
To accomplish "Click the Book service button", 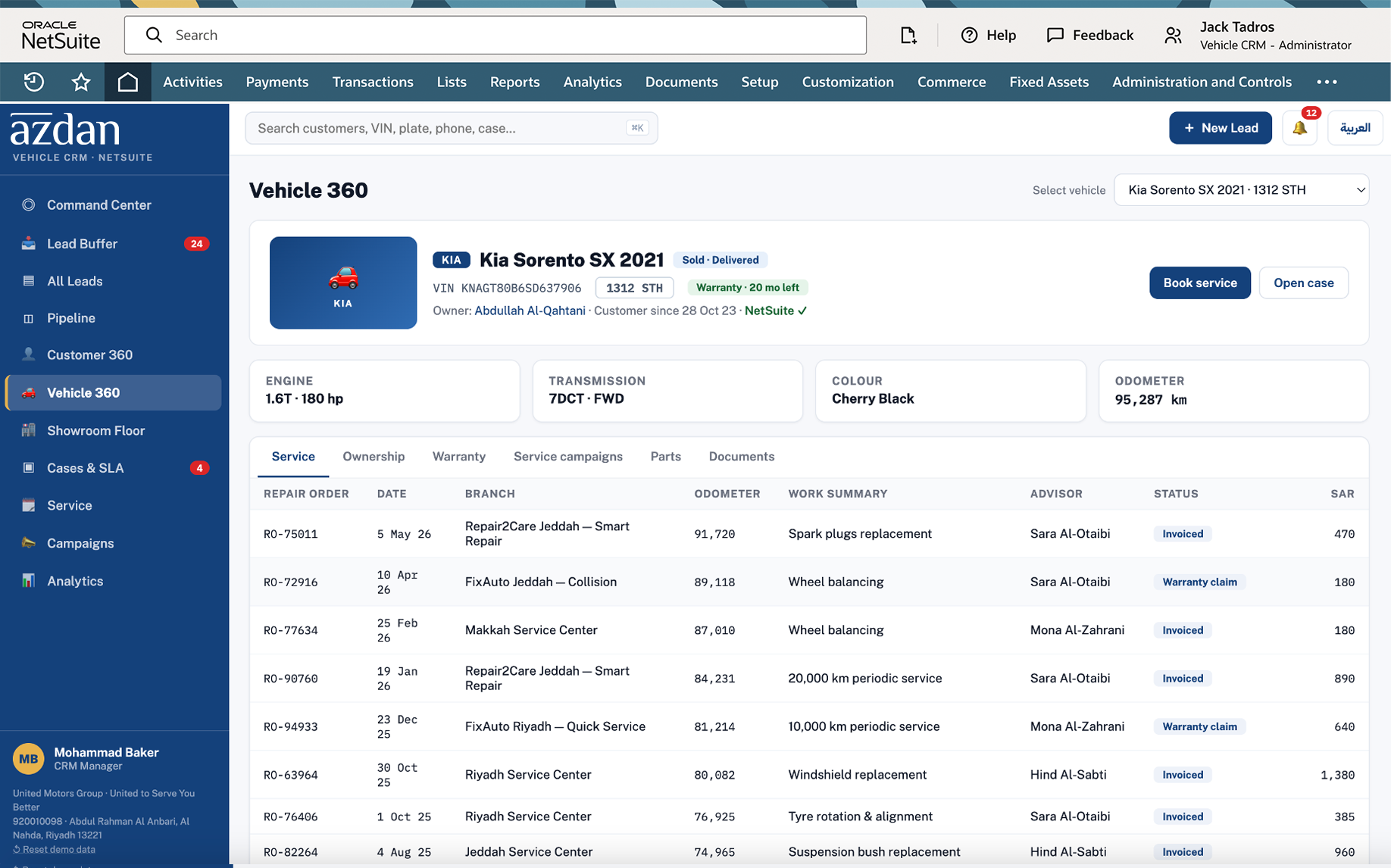I will coord(1200,283).
